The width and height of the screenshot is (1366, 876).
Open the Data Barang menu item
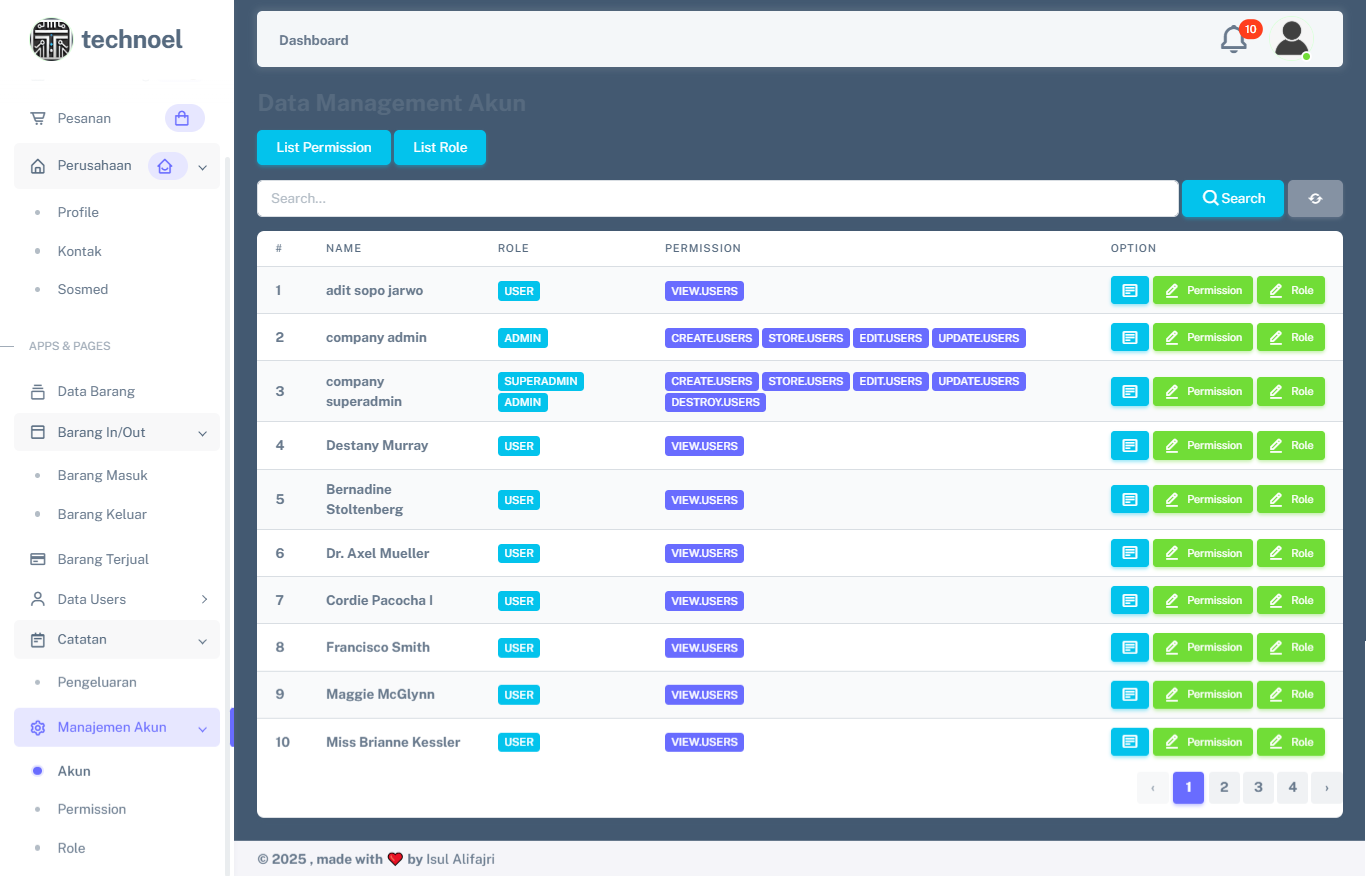click(x=96, y=391)
